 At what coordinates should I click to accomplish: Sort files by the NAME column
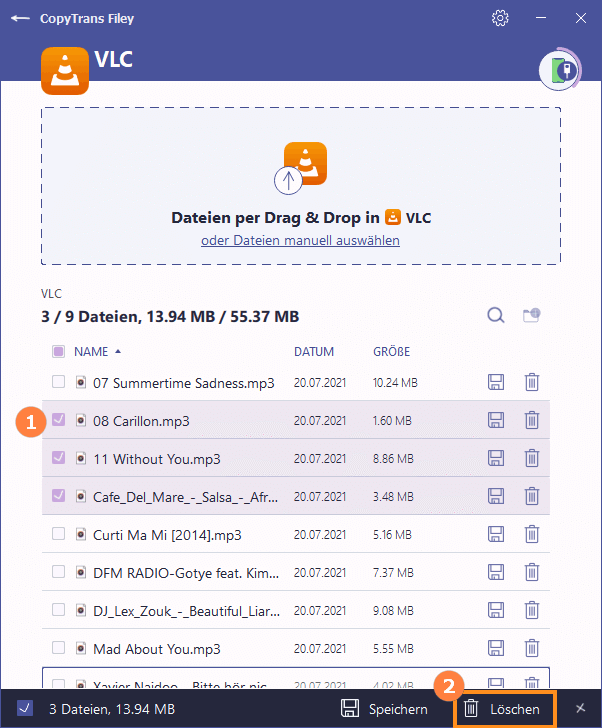(91, 352)
